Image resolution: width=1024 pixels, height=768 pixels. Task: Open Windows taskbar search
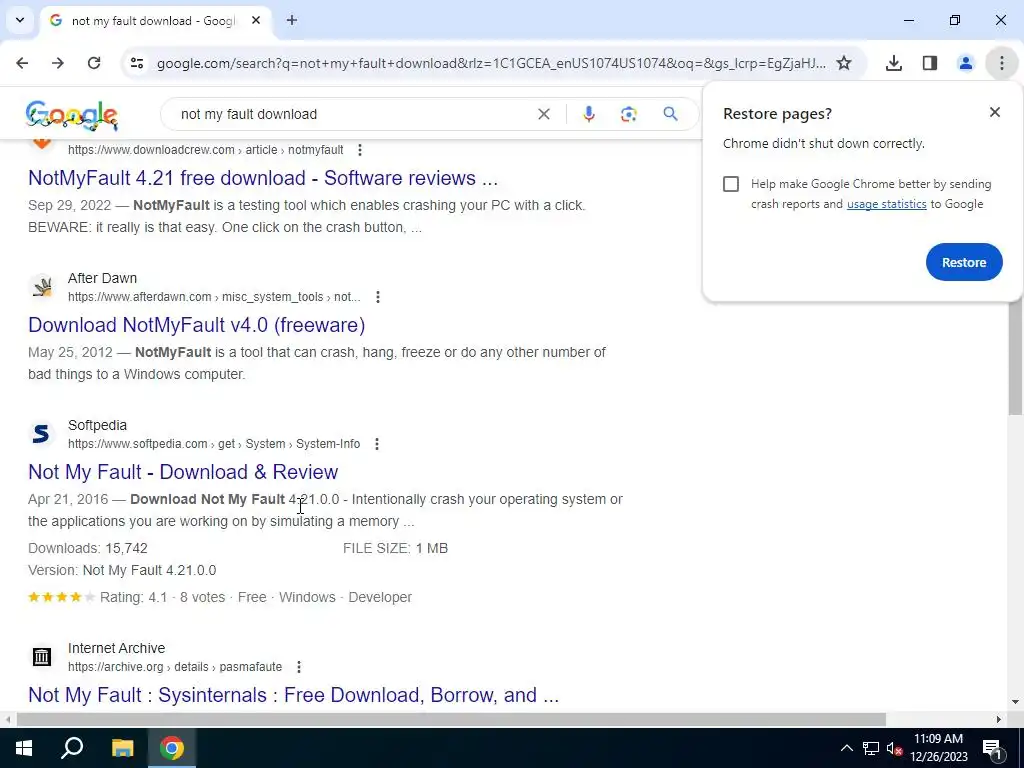(x=72, y=748)
